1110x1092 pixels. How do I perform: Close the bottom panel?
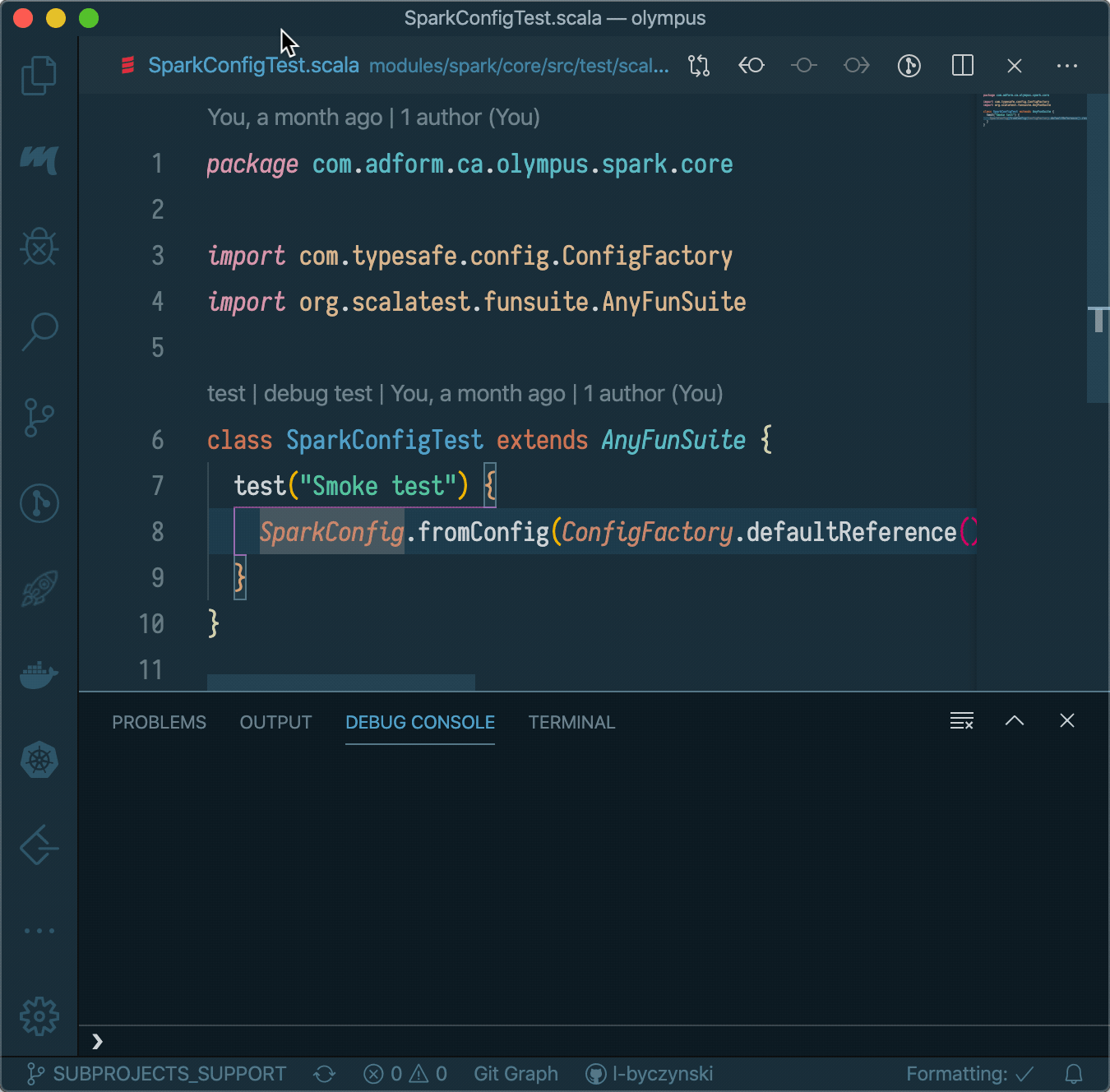click(1067, 721)
